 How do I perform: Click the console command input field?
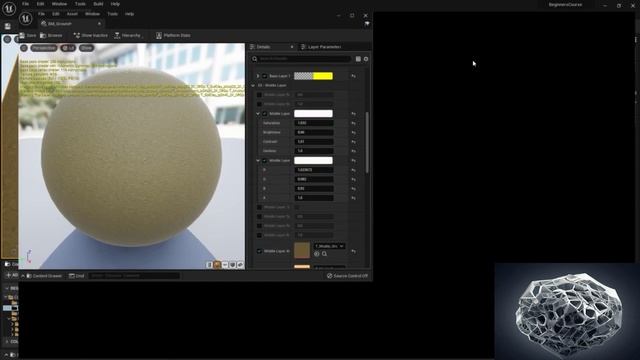tap(134, 276)
